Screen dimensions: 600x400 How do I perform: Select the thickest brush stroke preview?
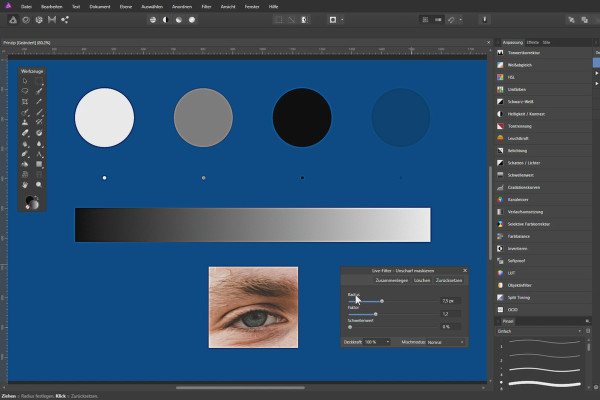545,384
